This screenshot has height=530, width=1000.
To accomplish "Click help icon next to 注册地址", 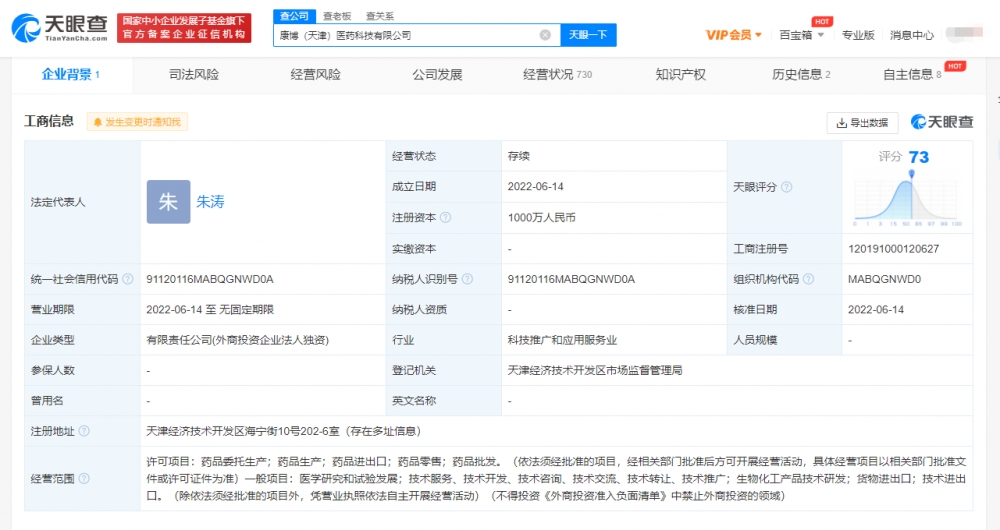I will pyautogui.click(x=84, y=431).
